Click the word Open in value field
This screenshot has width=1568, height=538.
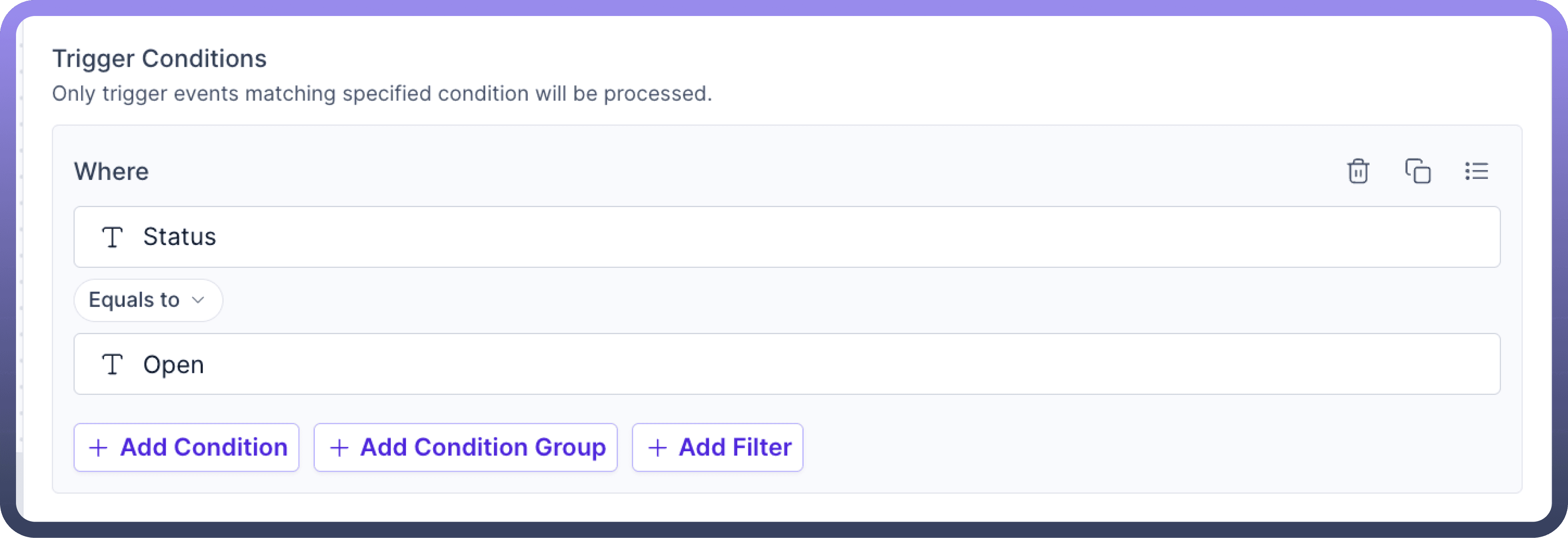pyautogui.click(x=174, y=365)
